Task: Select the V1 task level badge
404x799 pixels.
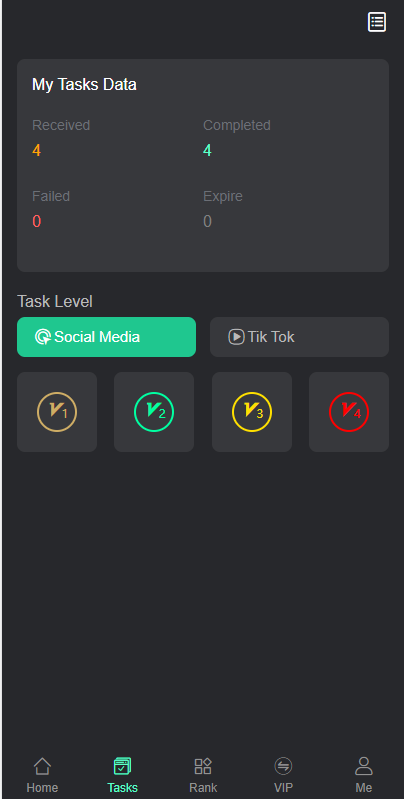Action: (x=57, y=412)
